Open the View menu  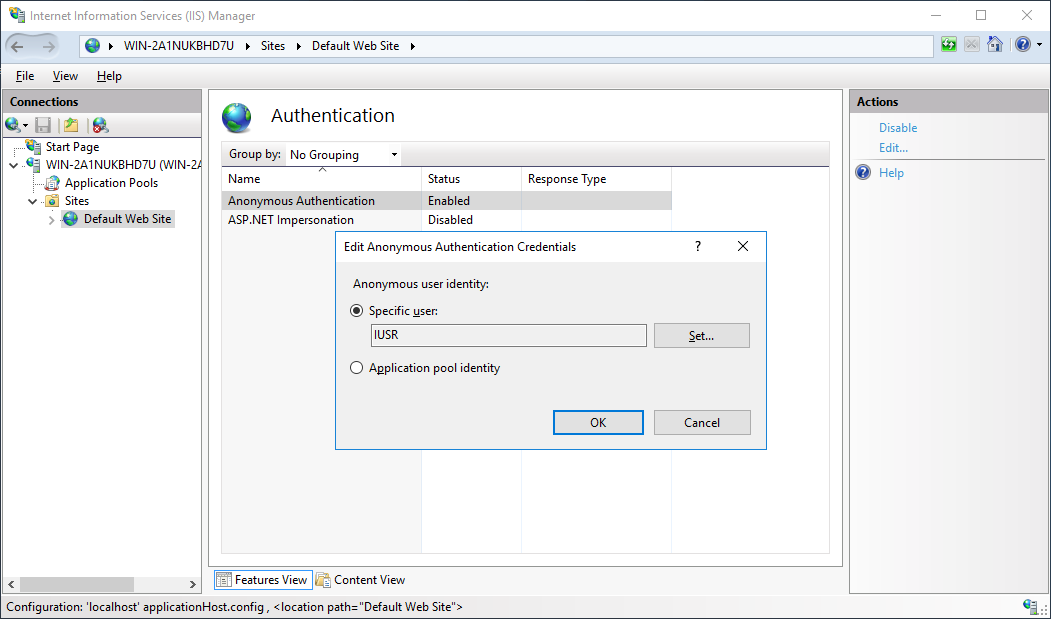coord(65,76)
